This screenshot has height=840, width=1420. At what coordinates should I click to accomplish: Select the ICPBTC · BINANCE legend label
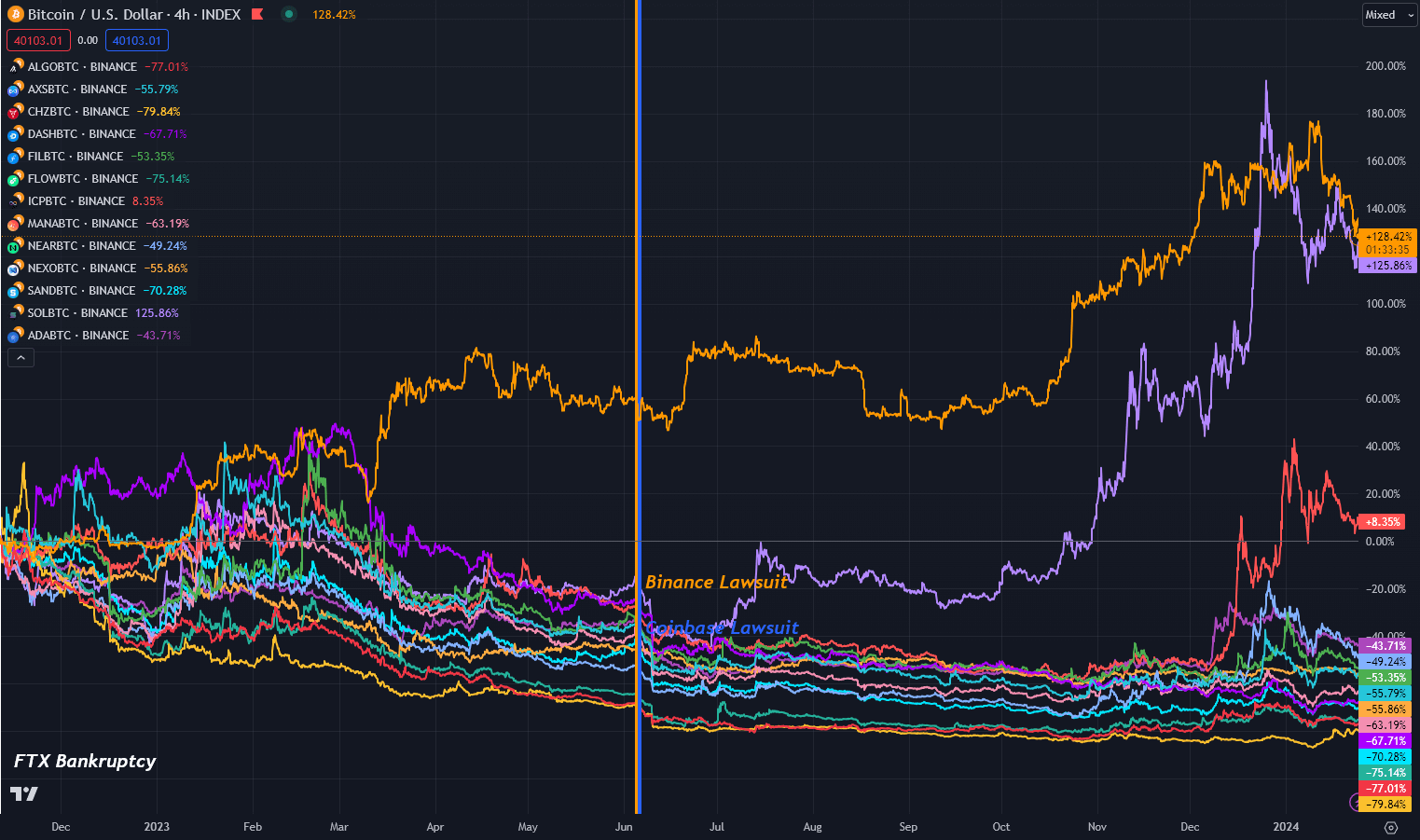(76, 200)
